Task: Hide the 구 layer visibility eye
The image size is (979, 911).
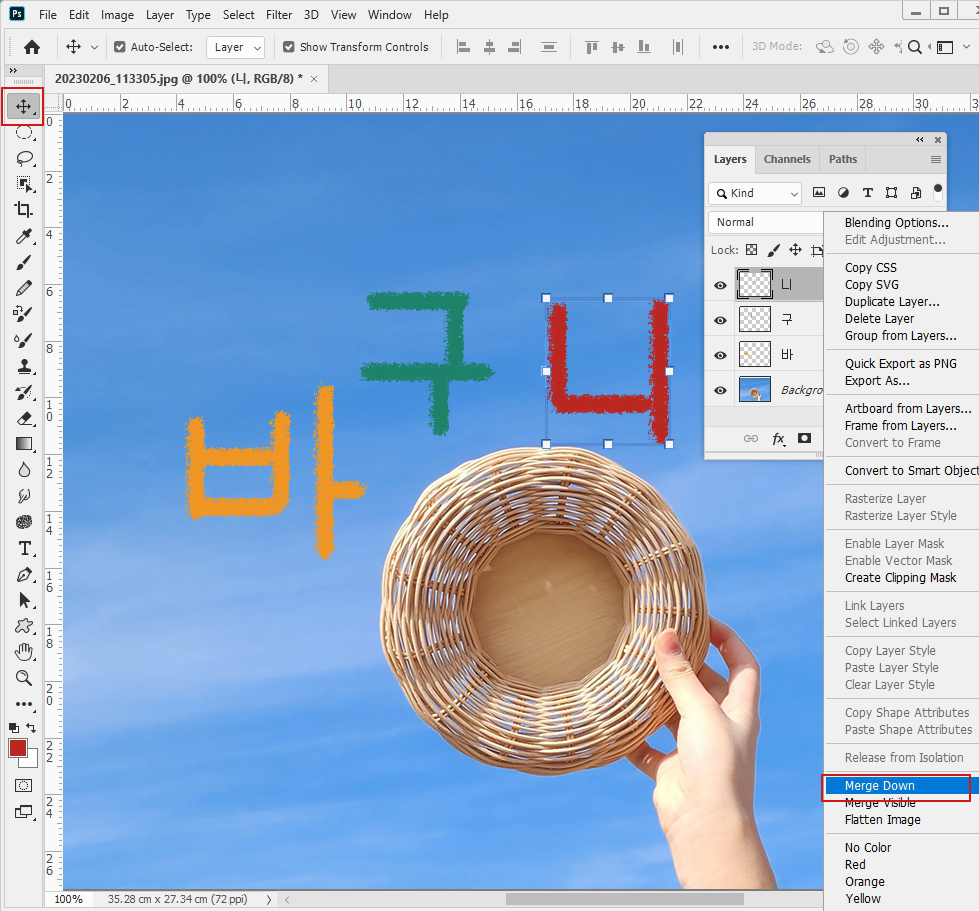Action: tap(720, 320)
